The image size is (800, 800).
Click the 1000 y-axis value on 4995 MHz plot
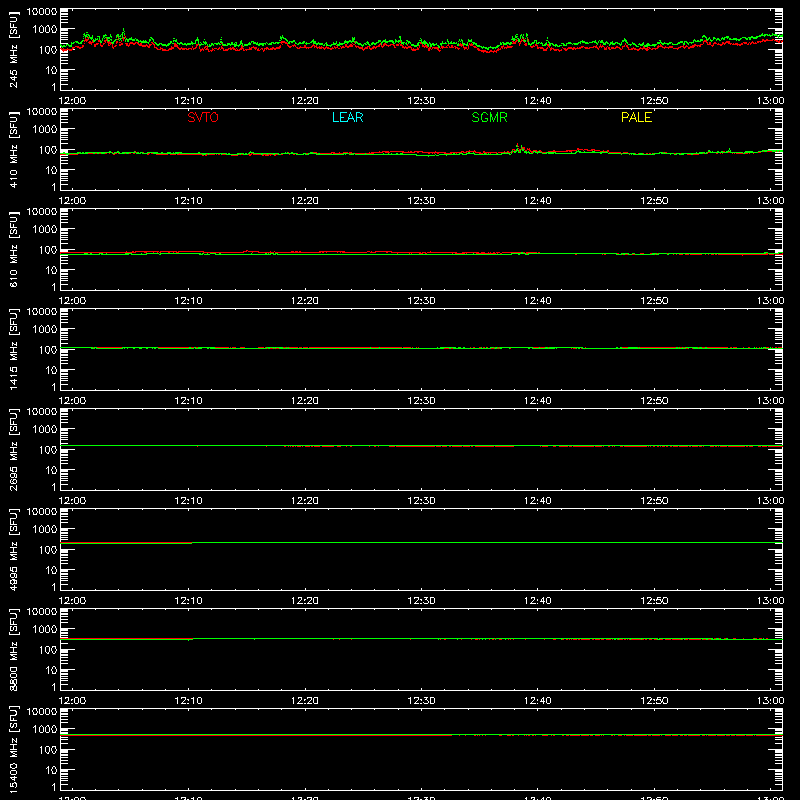[45, 530]
